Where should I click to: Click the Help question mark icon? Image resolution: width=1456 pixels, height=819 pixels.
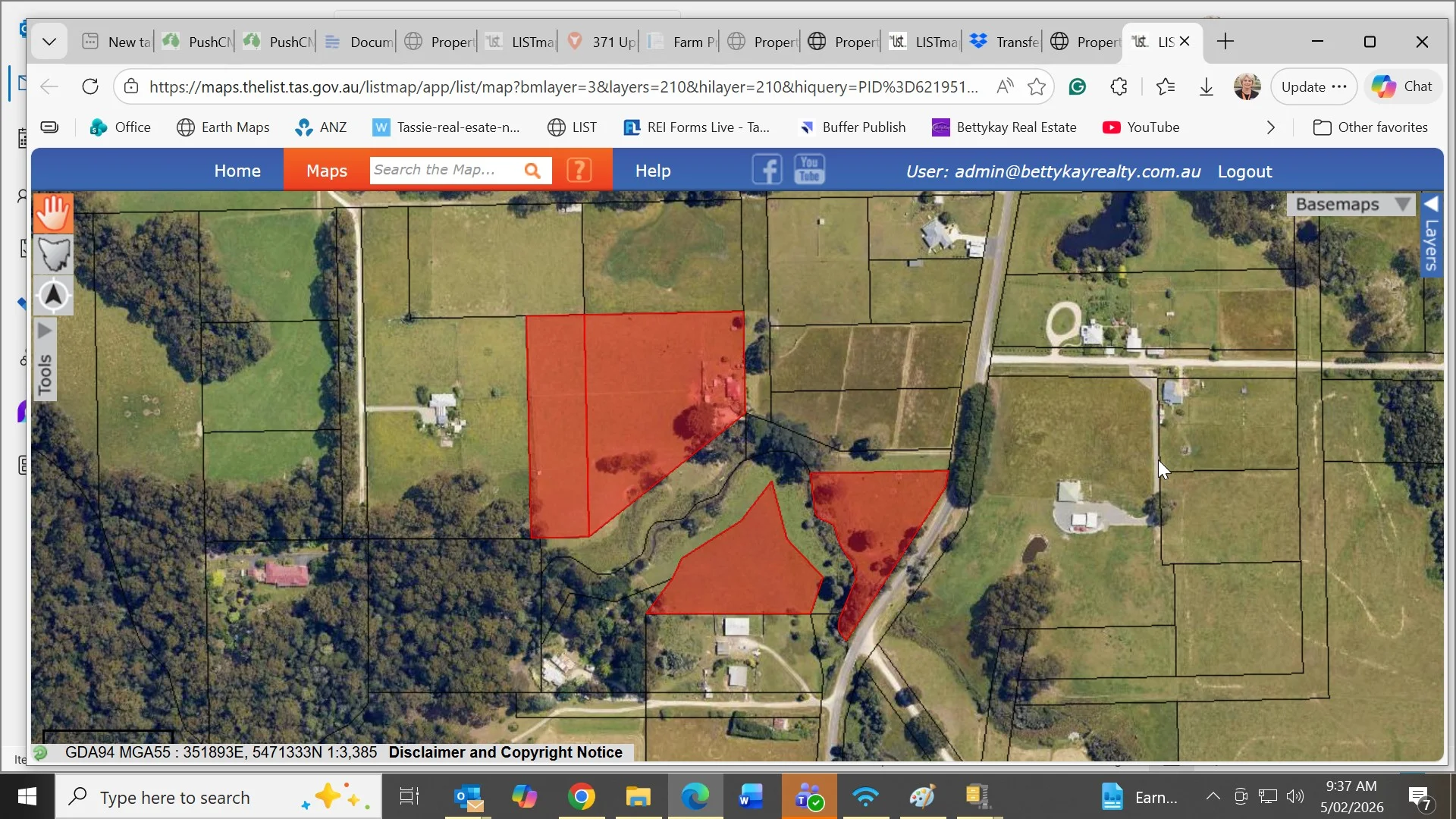(x=579, y=169)
